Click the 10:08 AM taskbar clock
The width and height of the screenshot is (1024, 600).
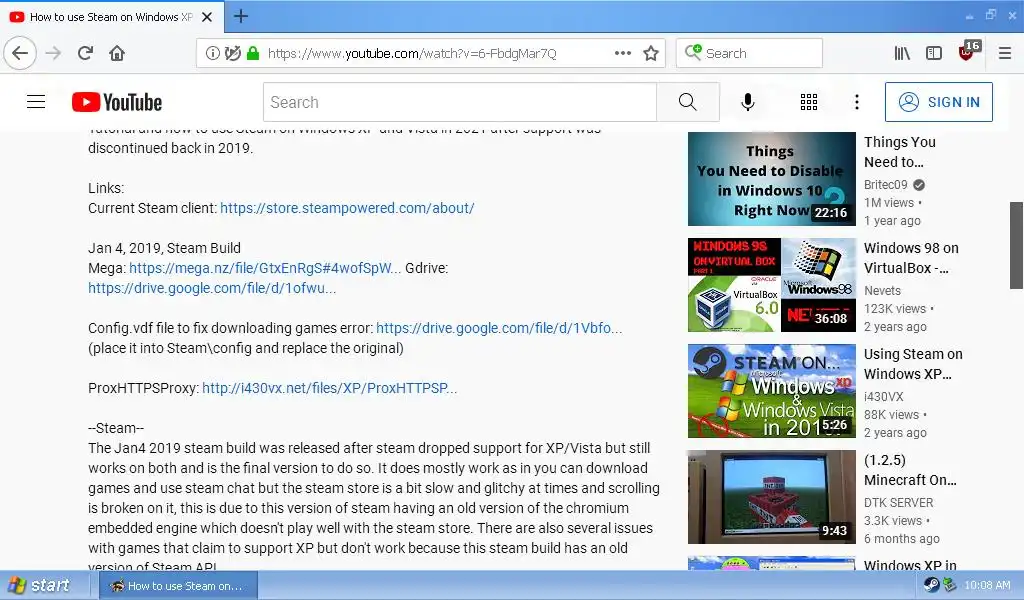pyautogui.click(x=987, y=586)
